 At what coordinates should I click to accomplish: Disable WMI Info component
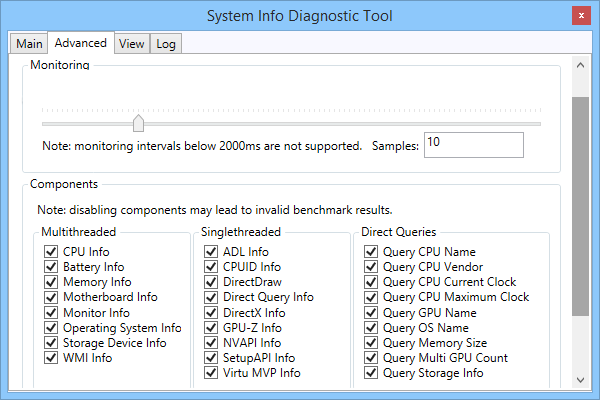click(x=51, y=358)
